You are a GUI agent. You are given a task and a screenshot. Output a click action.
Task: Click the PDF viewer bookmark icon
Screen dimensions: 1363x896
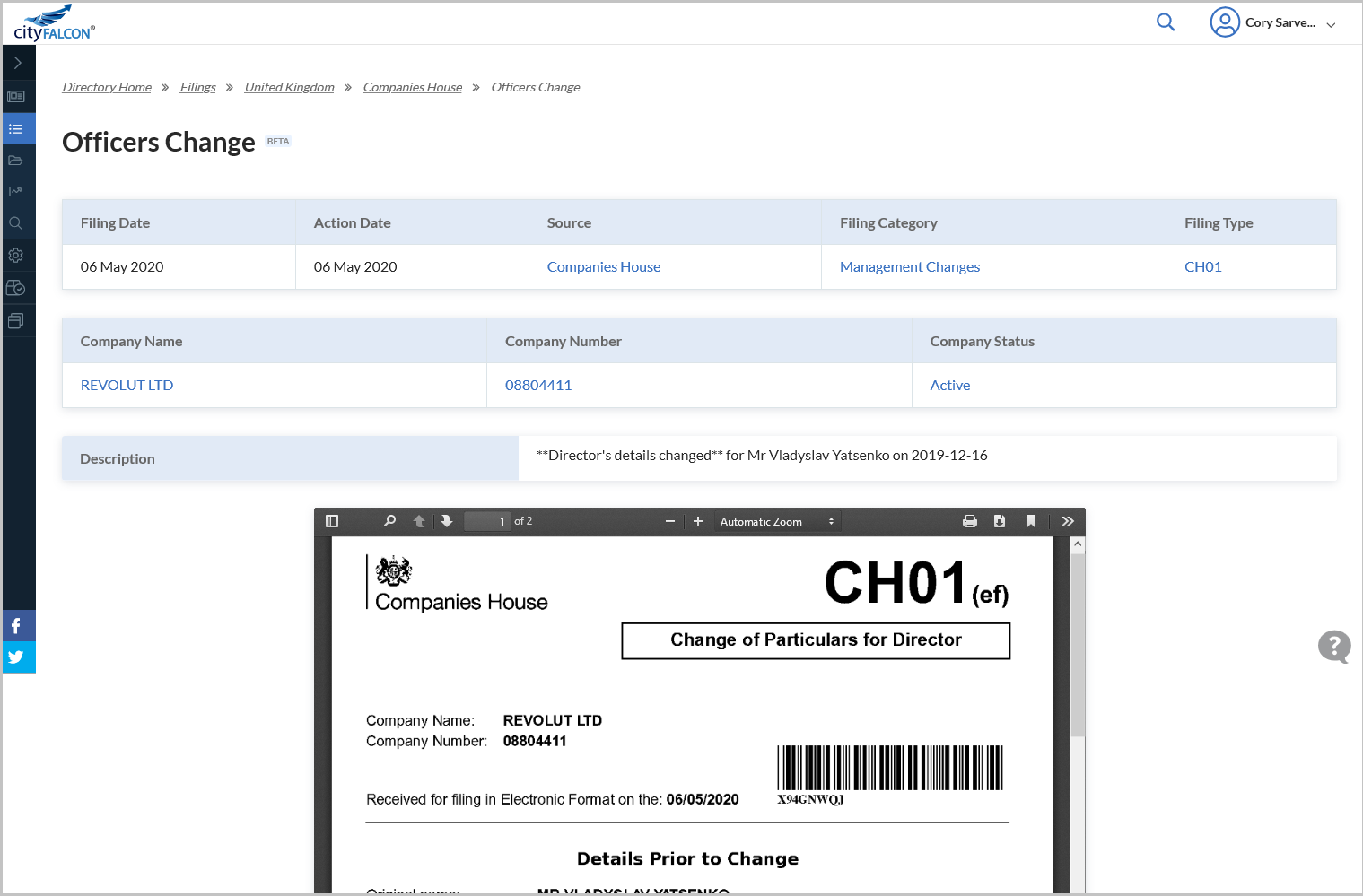1031,521
